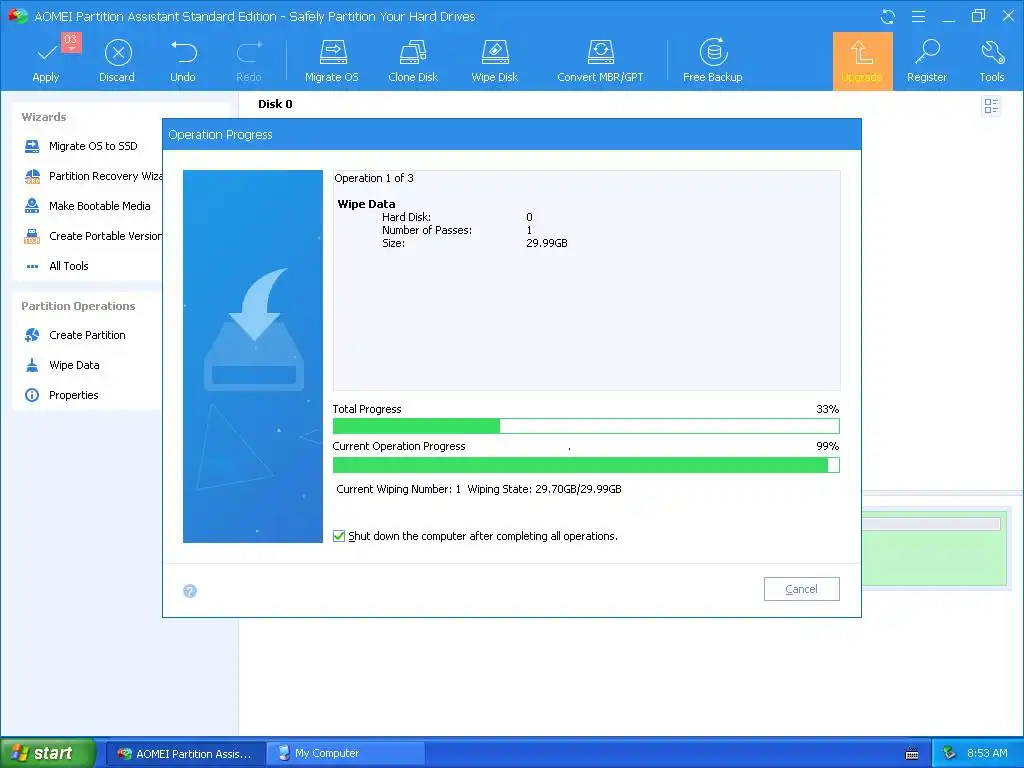Click the Disk 0 heading
Viewport: 1024px width, 768px height.
(x=275, y=104)
